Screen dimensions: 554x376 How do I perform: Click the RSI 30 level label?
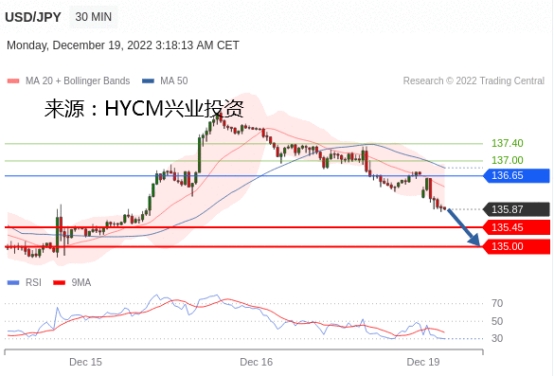click(x=497, y=338)
